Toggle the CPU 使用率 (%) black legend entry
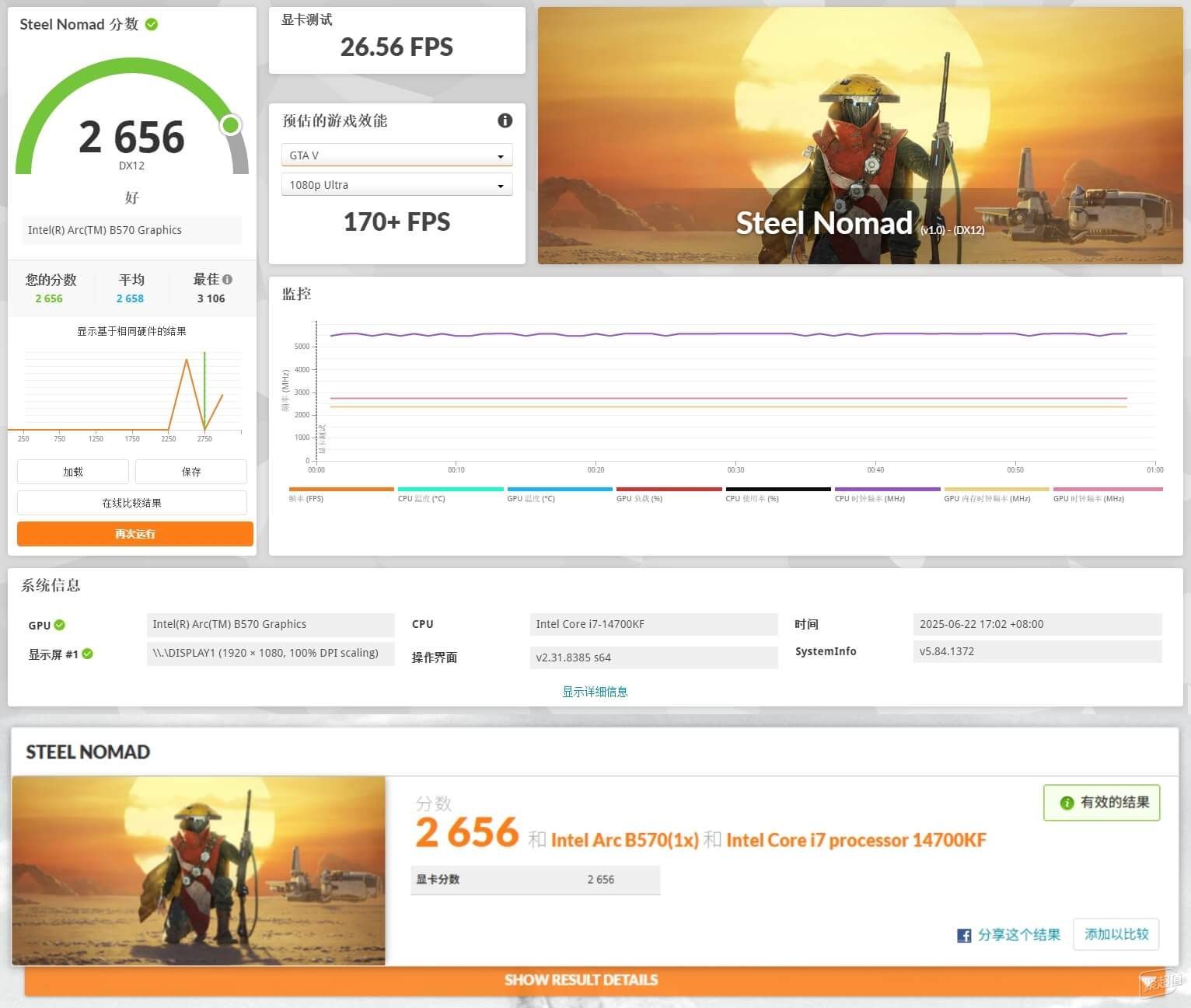Image resolution: width=1191 pixels, height=1008 pixels. point(778,494)
